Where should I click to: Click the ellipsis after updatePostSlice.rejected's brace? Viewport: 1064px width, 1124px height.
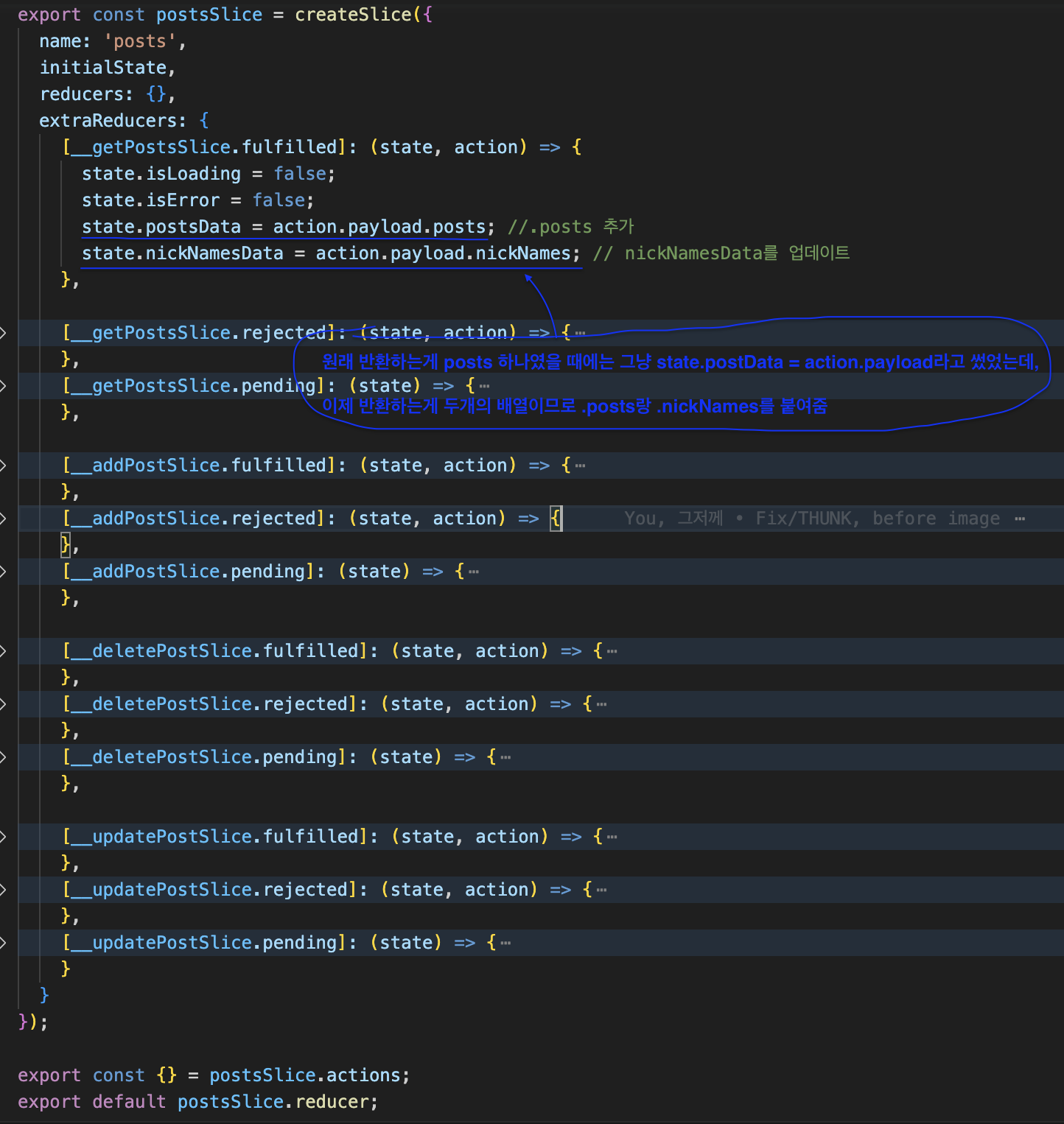[x=602, y=891]
